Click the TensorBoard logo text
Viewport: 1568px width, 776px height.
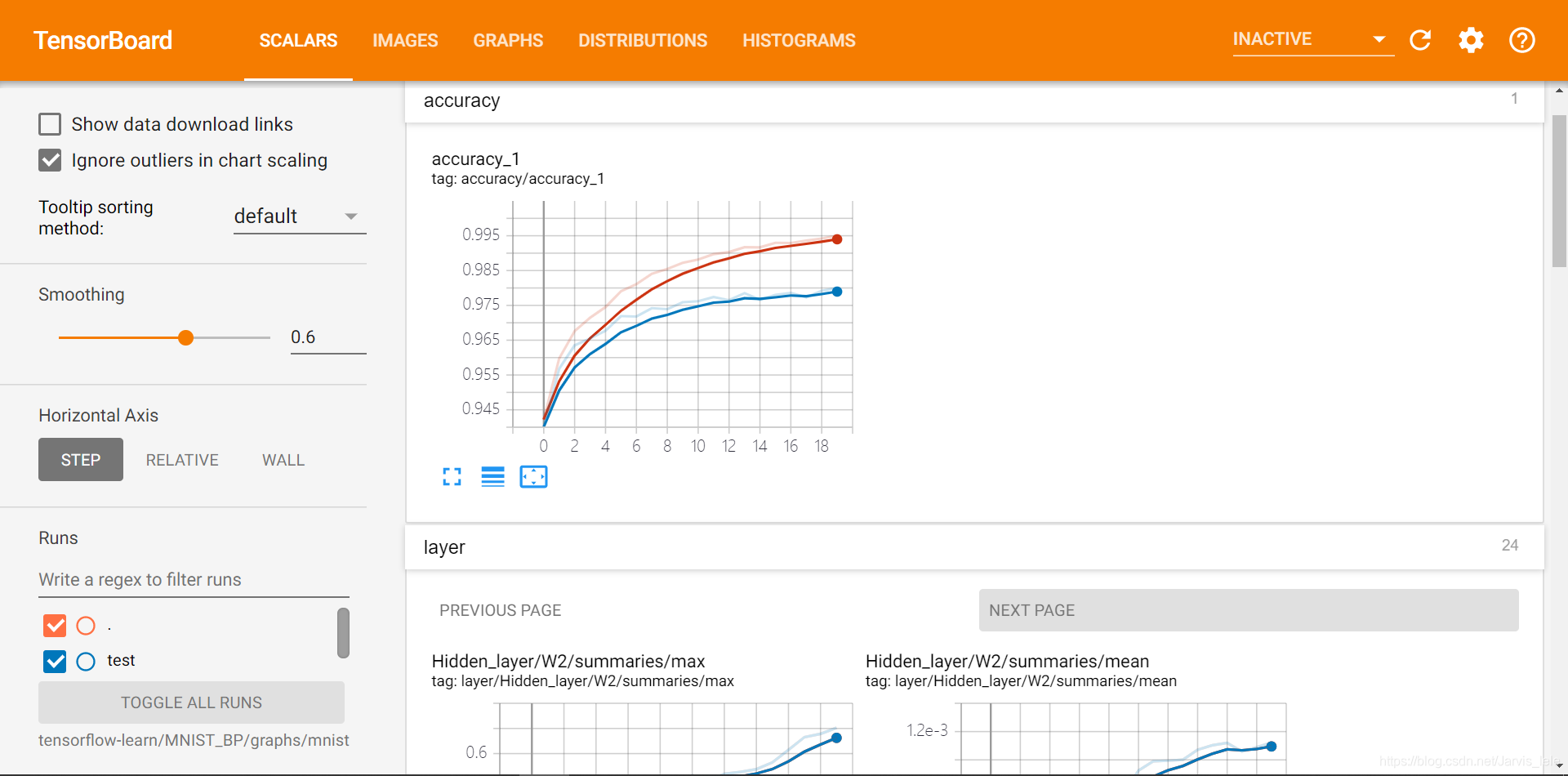point(103,40)
